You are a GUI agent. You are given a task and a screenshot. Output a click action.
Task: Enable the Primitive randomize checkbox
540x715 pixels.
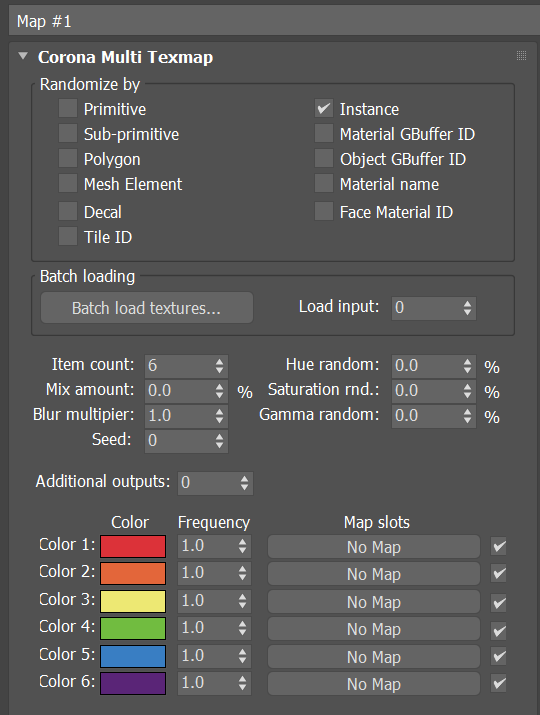(68, 109)
